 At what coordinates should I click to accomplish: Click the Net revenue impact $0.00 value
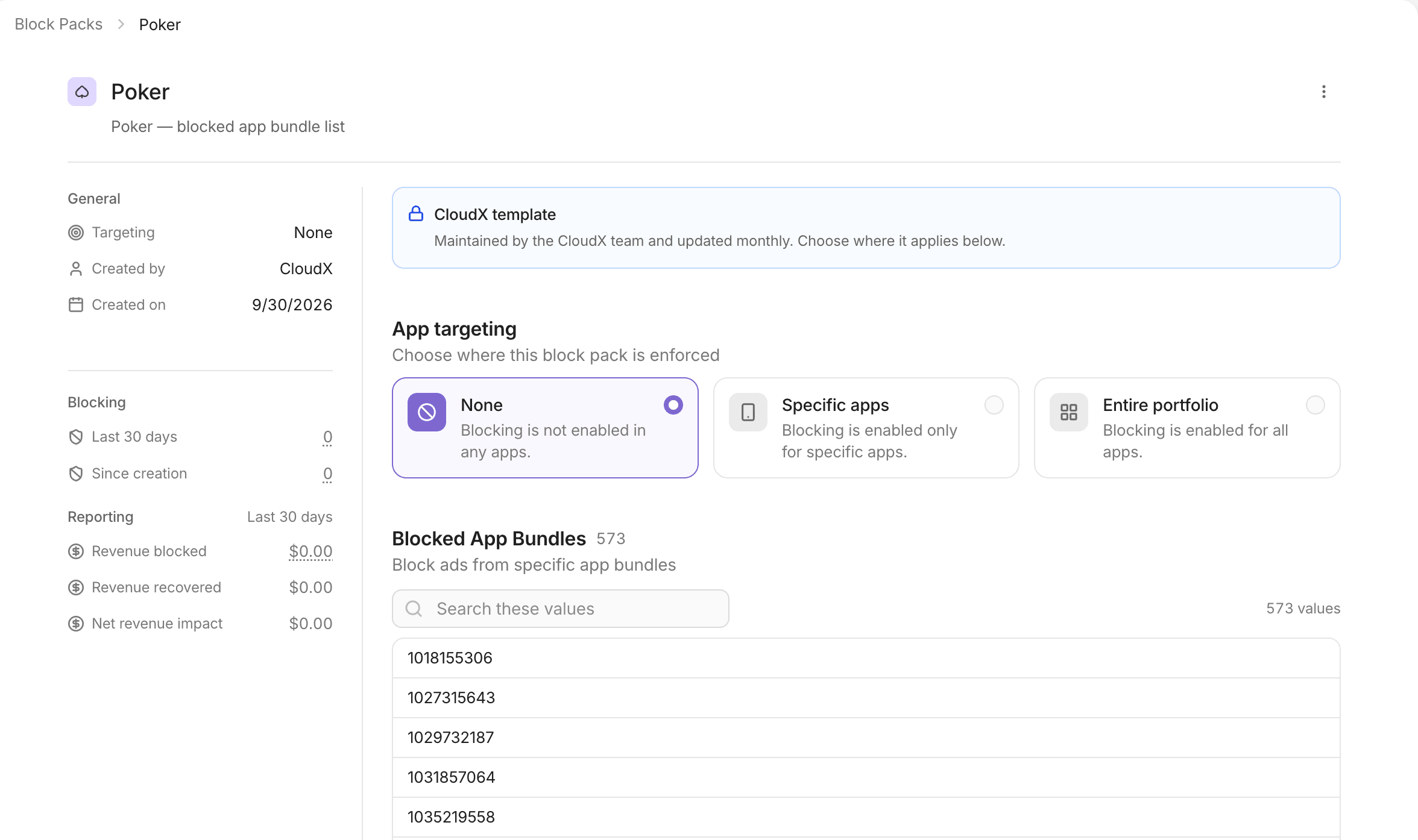[310, 624]
